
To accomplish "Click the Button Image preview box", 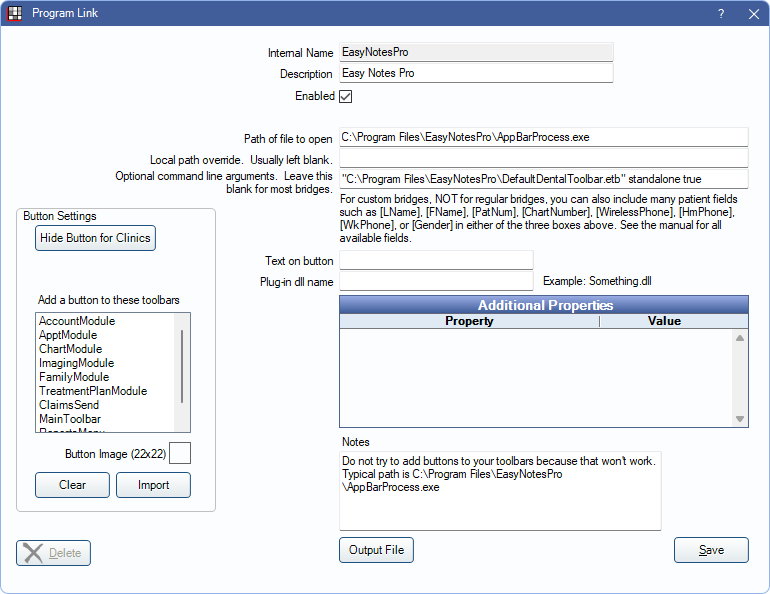I will tap(180, 453).
